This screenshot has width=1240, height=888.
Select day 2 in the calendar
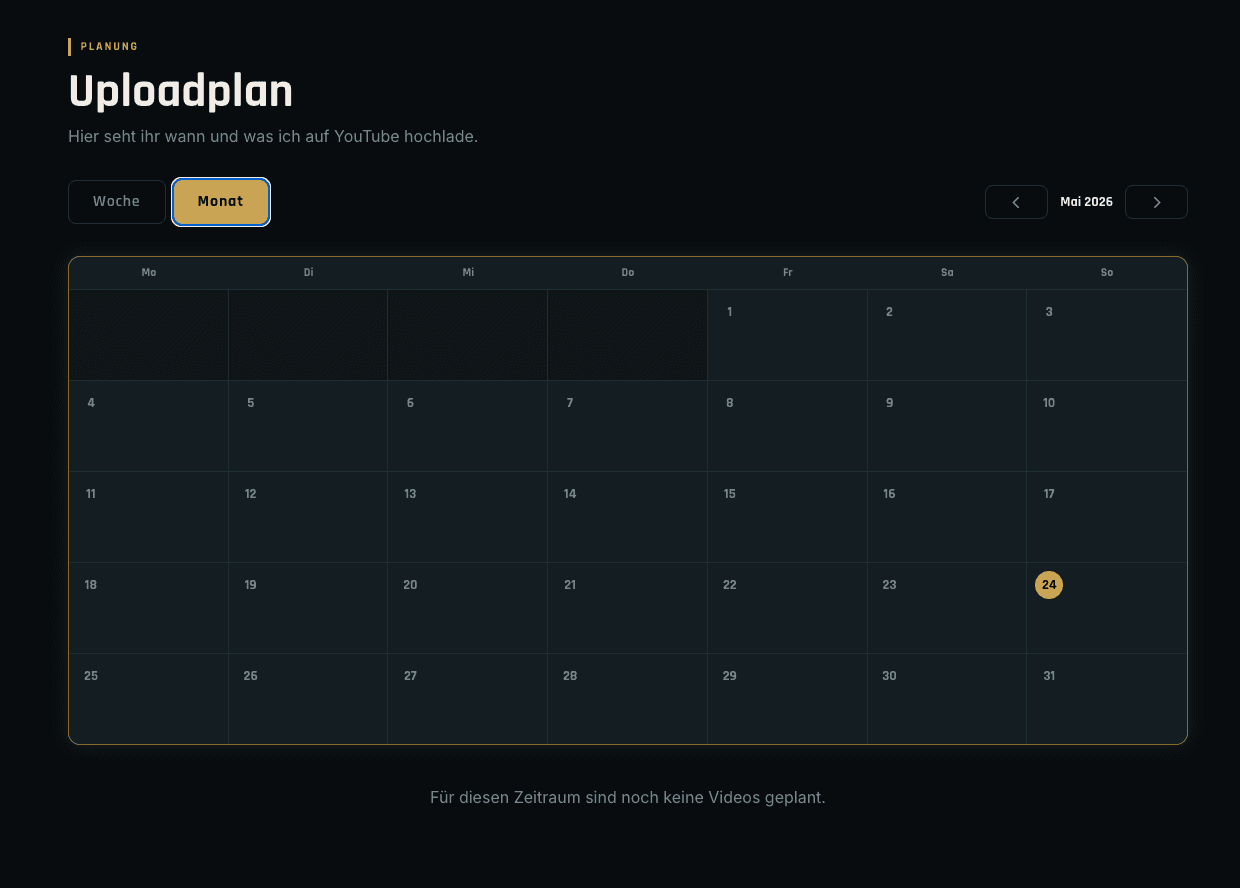(947, 335)
